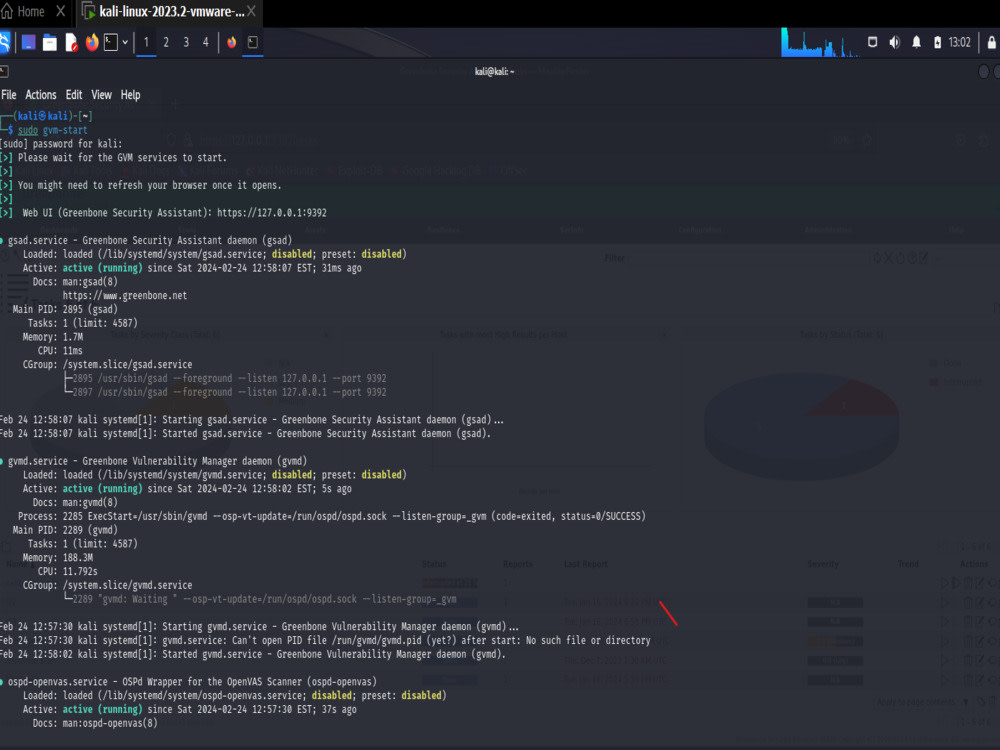Click the Greenbone Web UI URL https://127.0.0.1:9392

click(x=272, y=212)
